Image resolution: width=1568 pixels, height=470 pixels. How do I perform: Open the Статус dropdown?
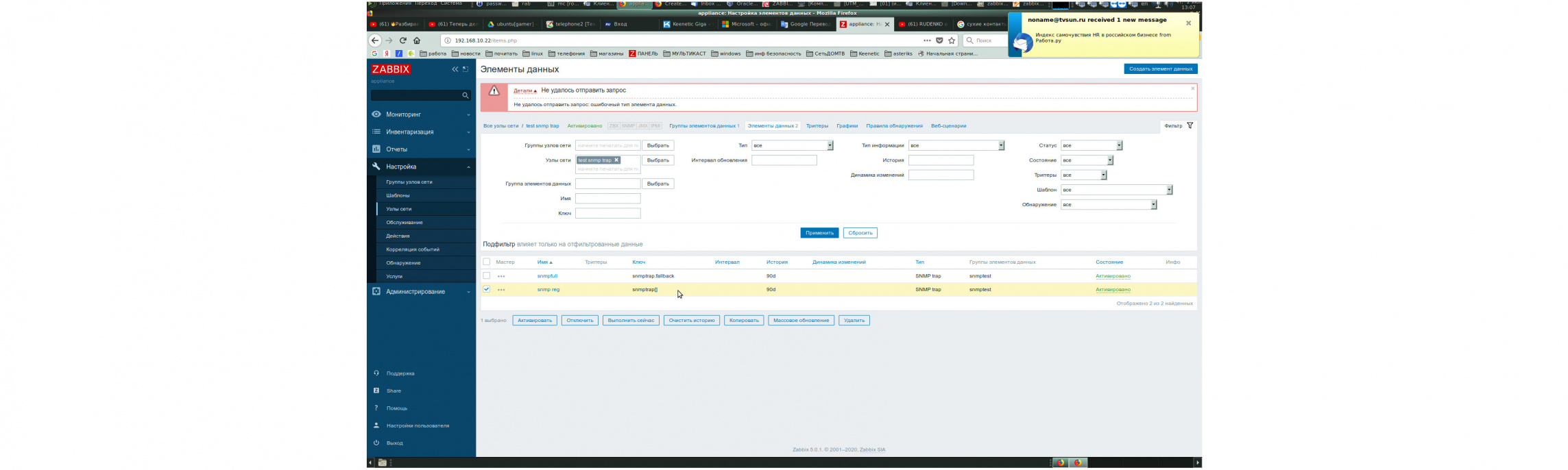pyautogui.click(x=1091, y=145)
